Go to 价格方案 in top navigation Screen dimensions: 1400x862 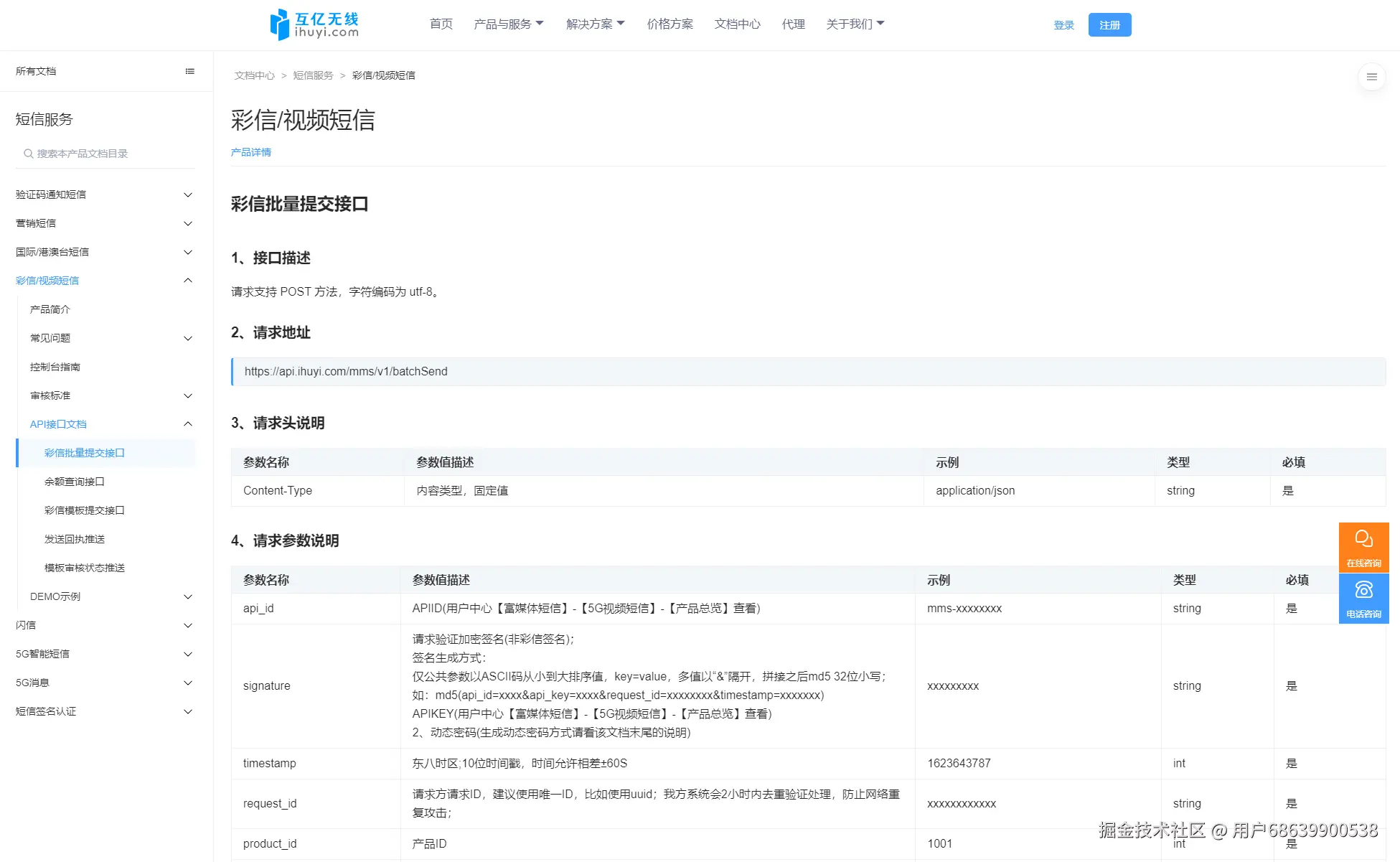pos(670,24)
